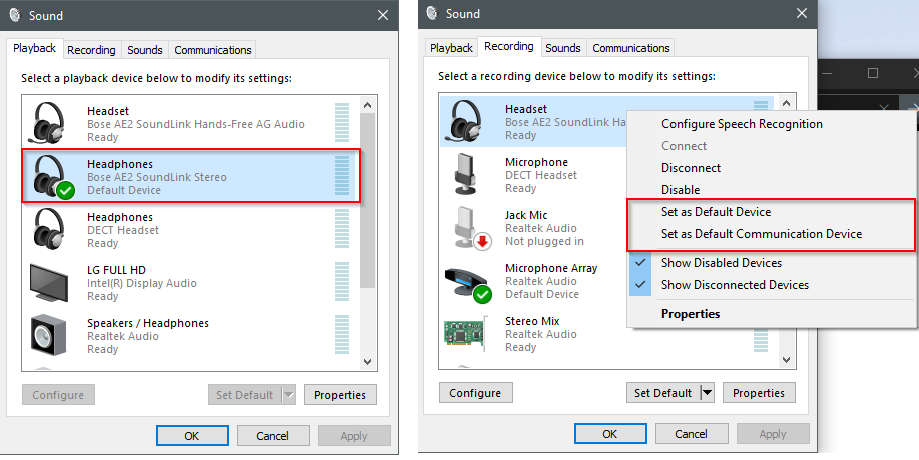Choose Set as Default Device
919x460 pixels.
click(x=716, y=212)
